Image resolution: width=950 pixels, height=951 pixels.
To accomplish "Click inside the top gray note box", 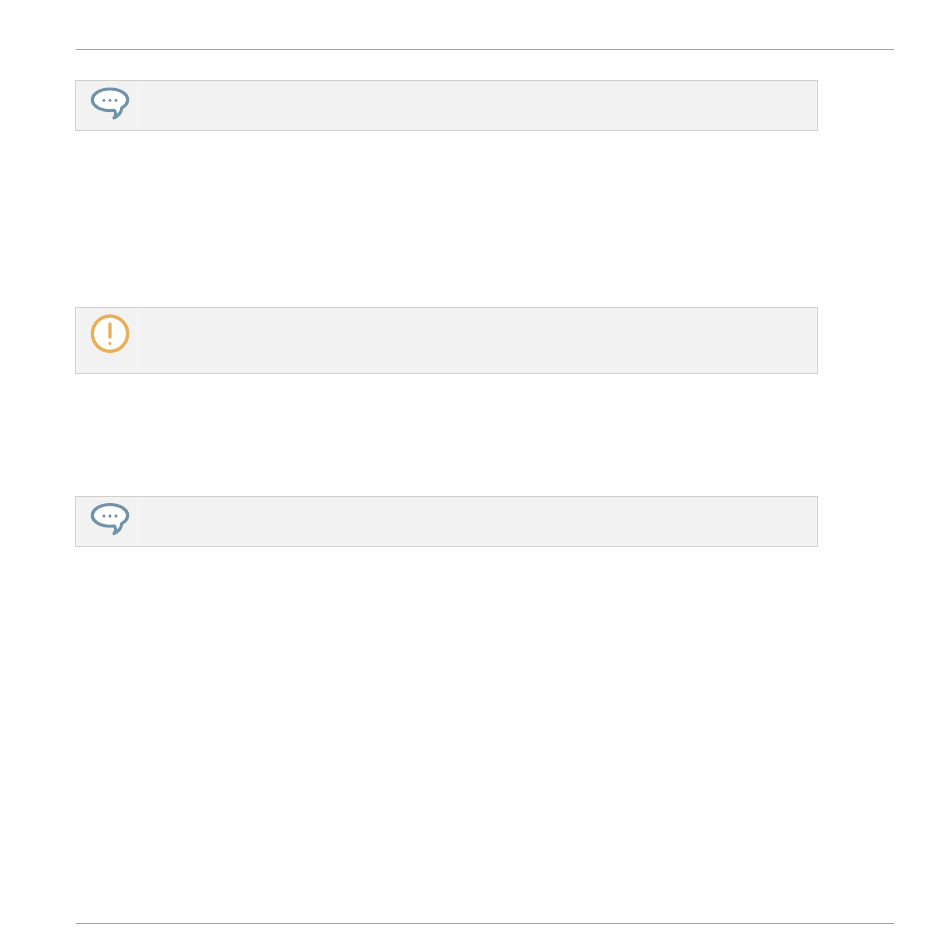I will pos(446,106).
